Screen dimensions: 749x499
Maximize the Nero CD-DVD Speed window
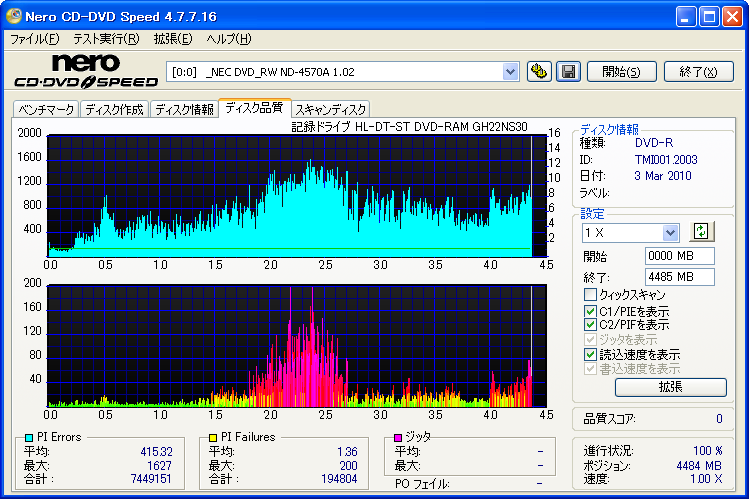pos(709,17)
